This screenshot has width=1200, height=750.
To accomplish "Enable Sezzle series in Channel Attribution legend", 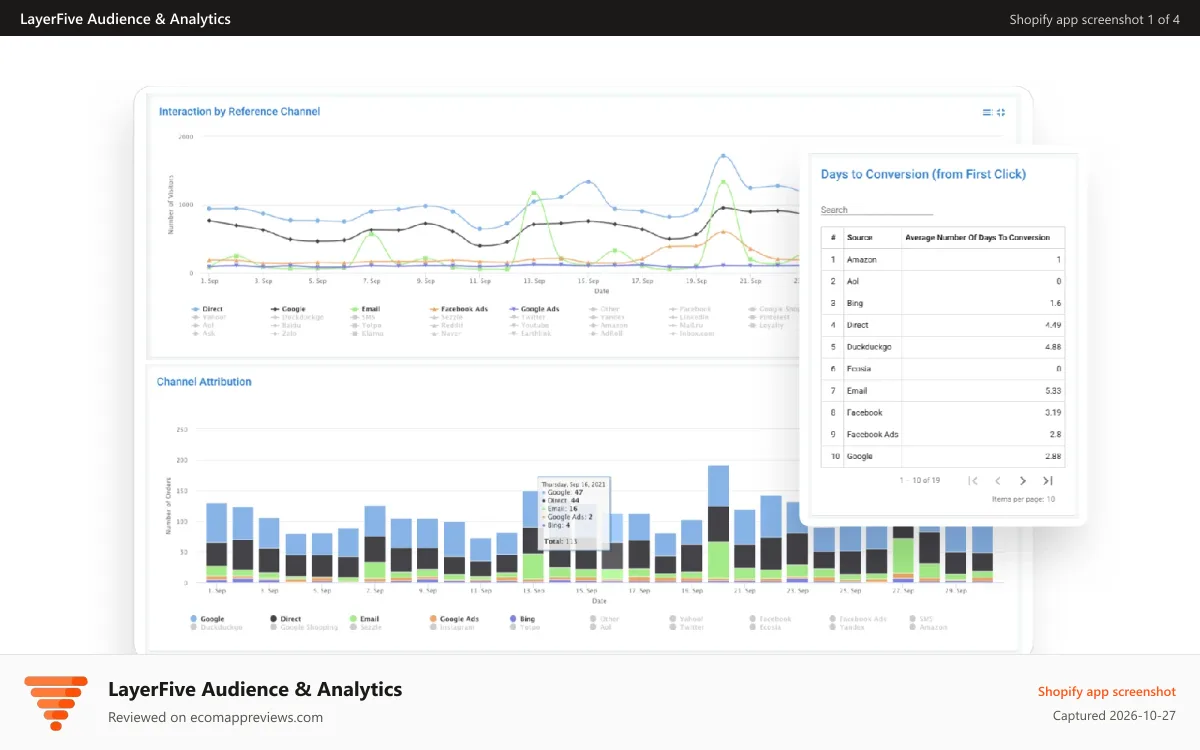I will (x=365, y=627).
